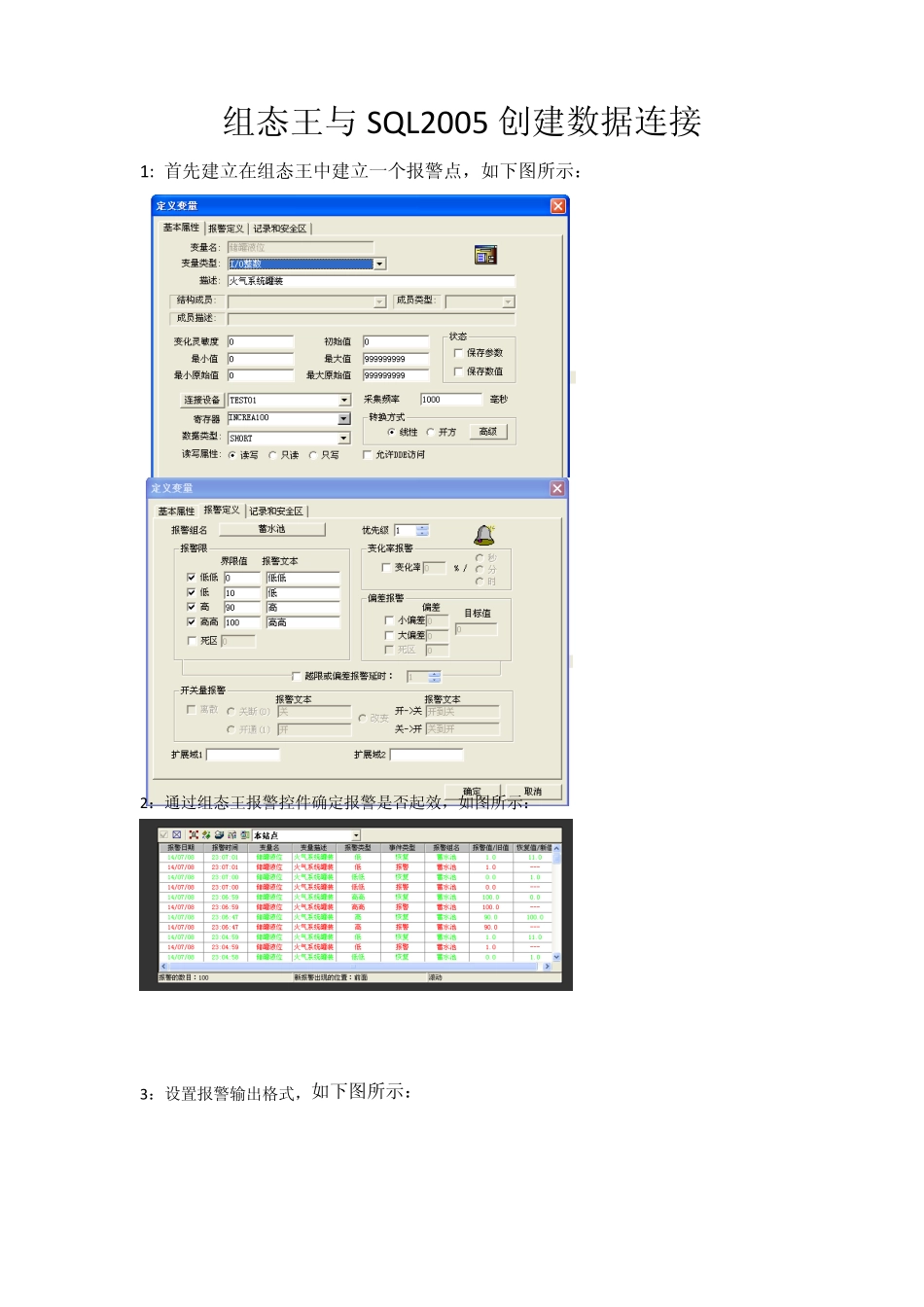This screenshot has width=924, height=1307.
Task: Click the 描述 field containing 火气系统罐装
Action: [x=372, y=281]
